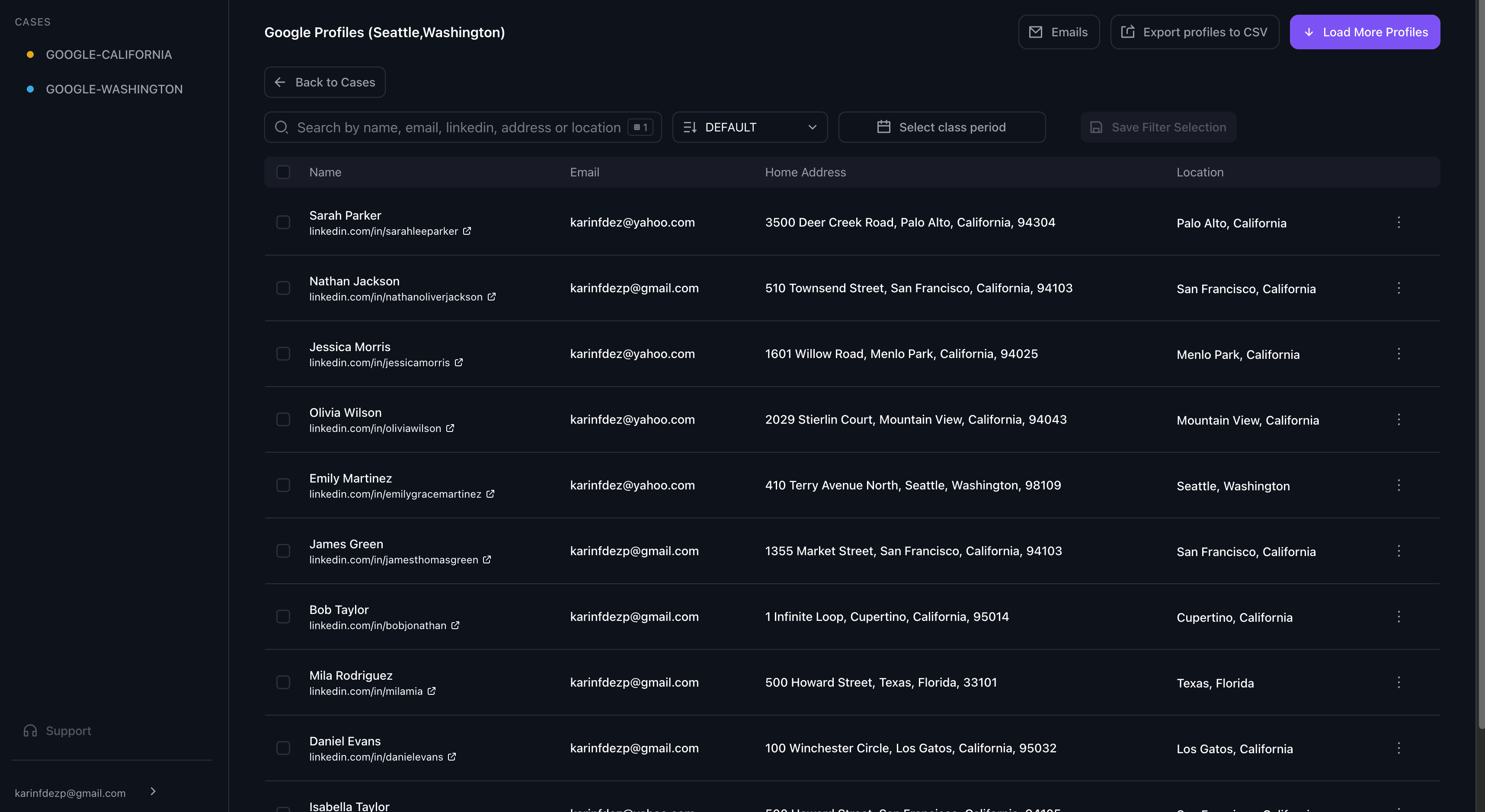Screen dimensions: 1485x812
Task: Open the DEFAULT sorting dropdown
Action: [749, 127]
